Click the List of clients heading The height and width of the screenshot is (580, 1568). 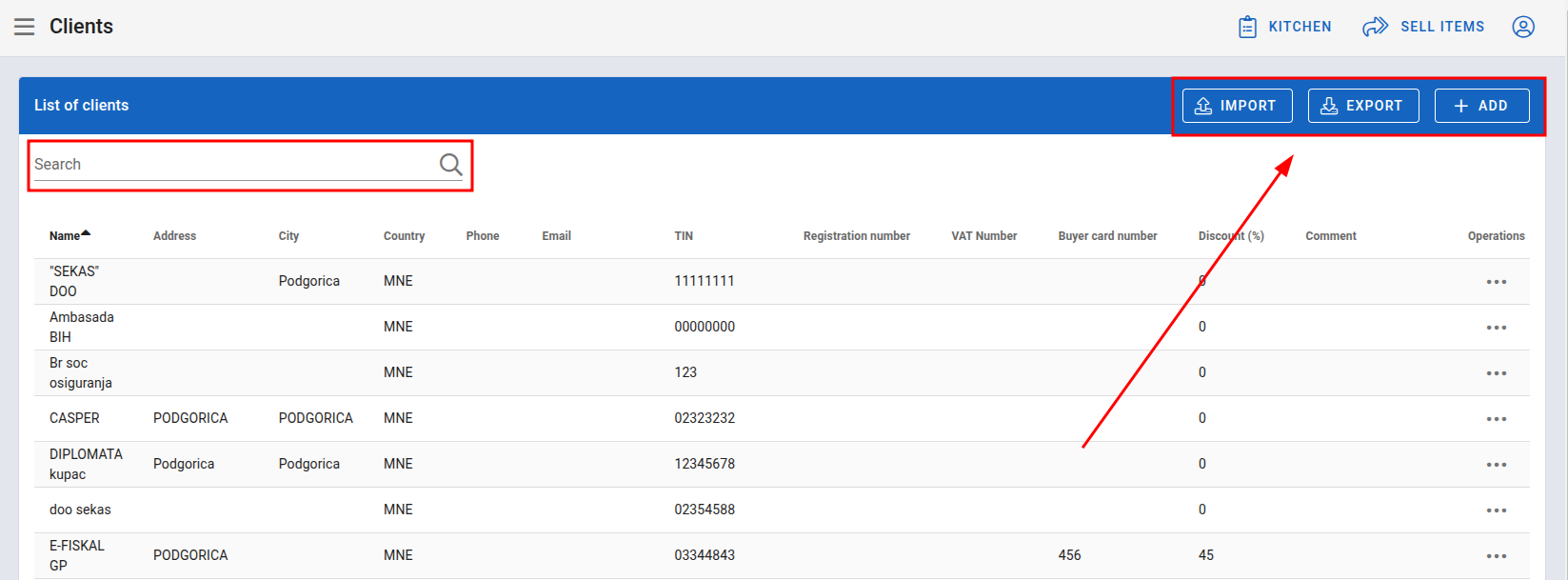pyautogui.click(x=81, y=105)
